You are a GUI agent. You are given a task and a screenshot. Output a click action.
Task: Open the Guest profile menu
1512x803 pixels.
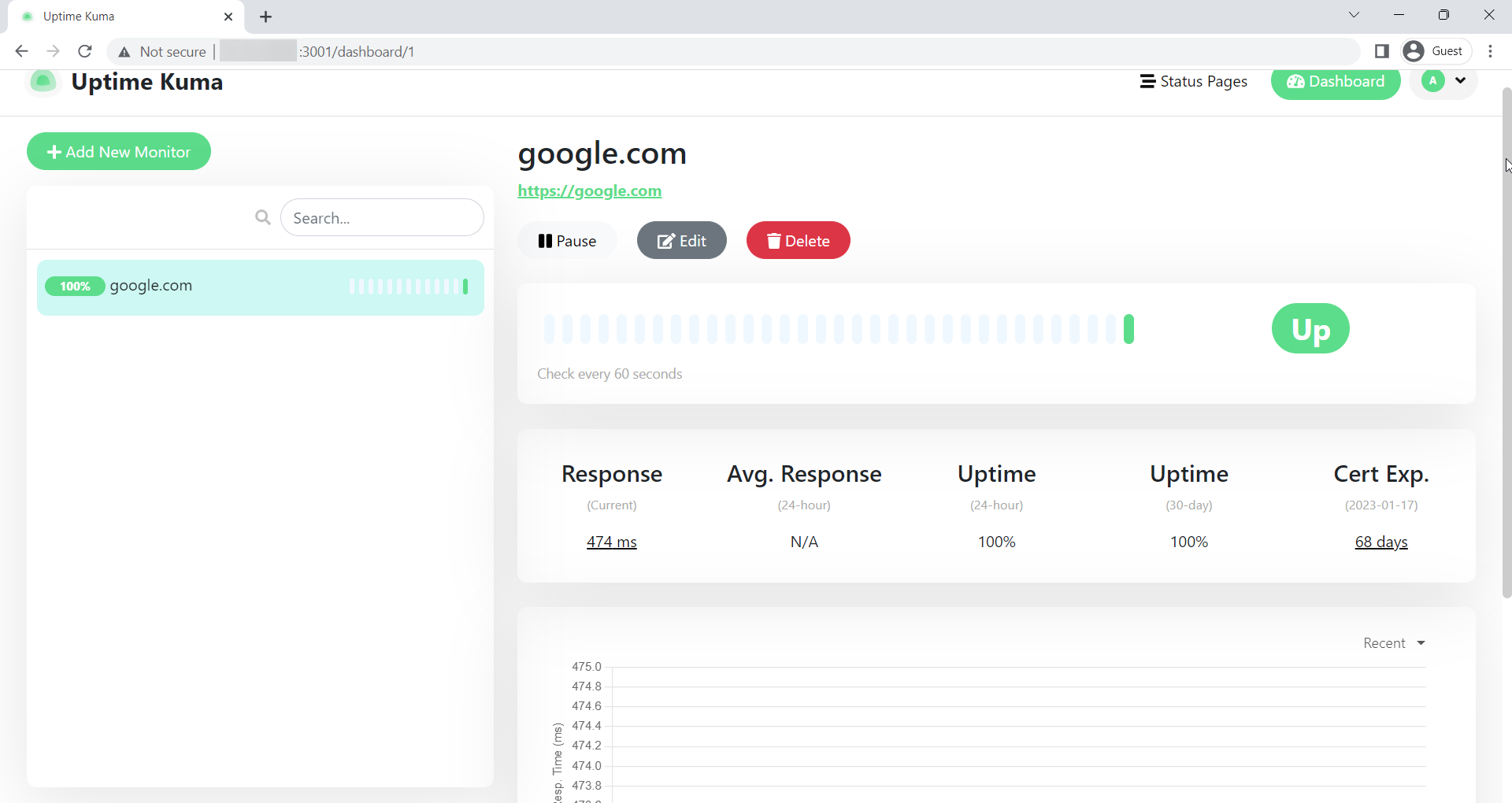tap(1436, 51)
